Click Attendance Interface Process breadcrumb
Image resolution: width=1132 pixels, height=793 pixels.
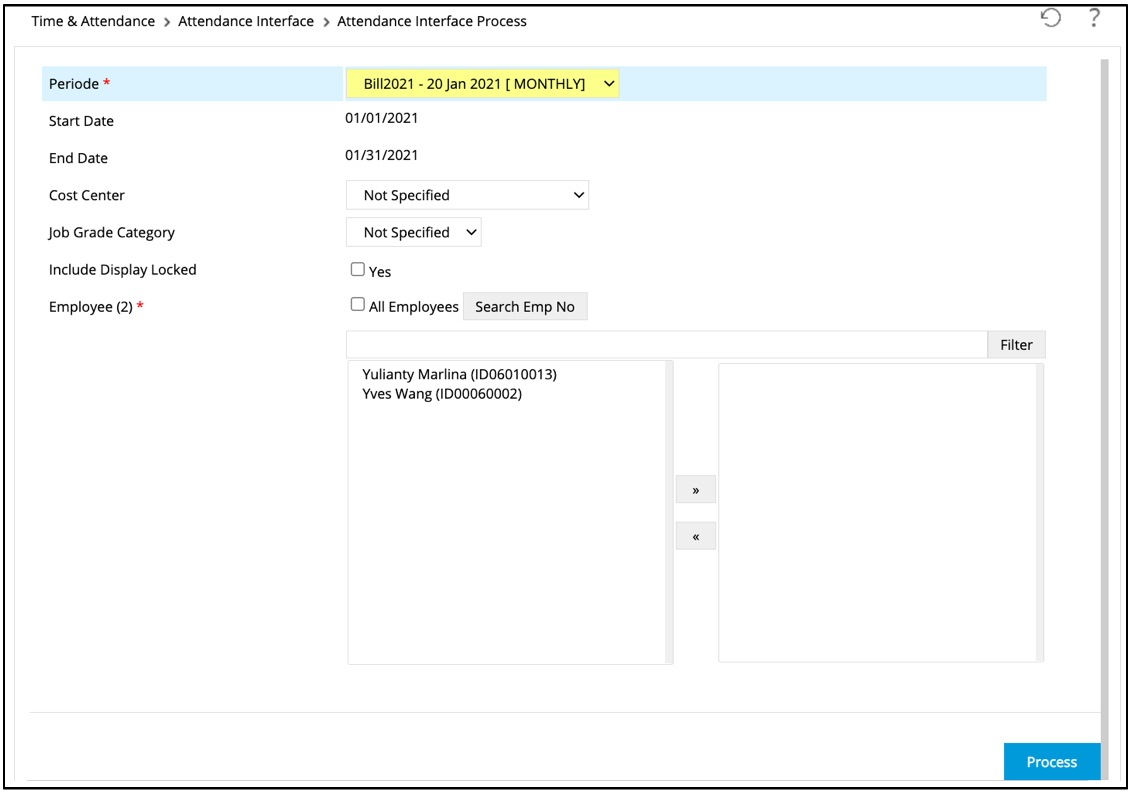pos(432,21)
